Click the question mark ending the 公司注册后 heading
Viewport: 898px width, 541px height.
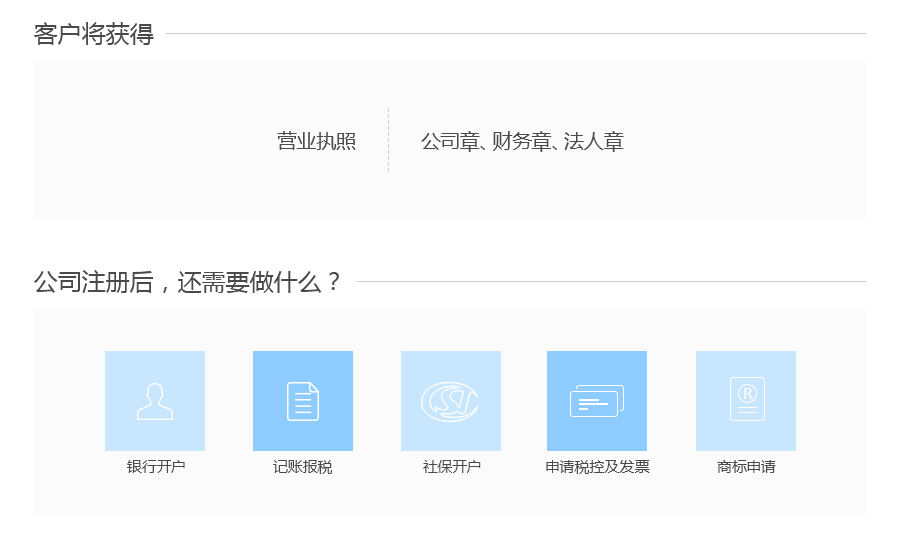tap(334, 282)
